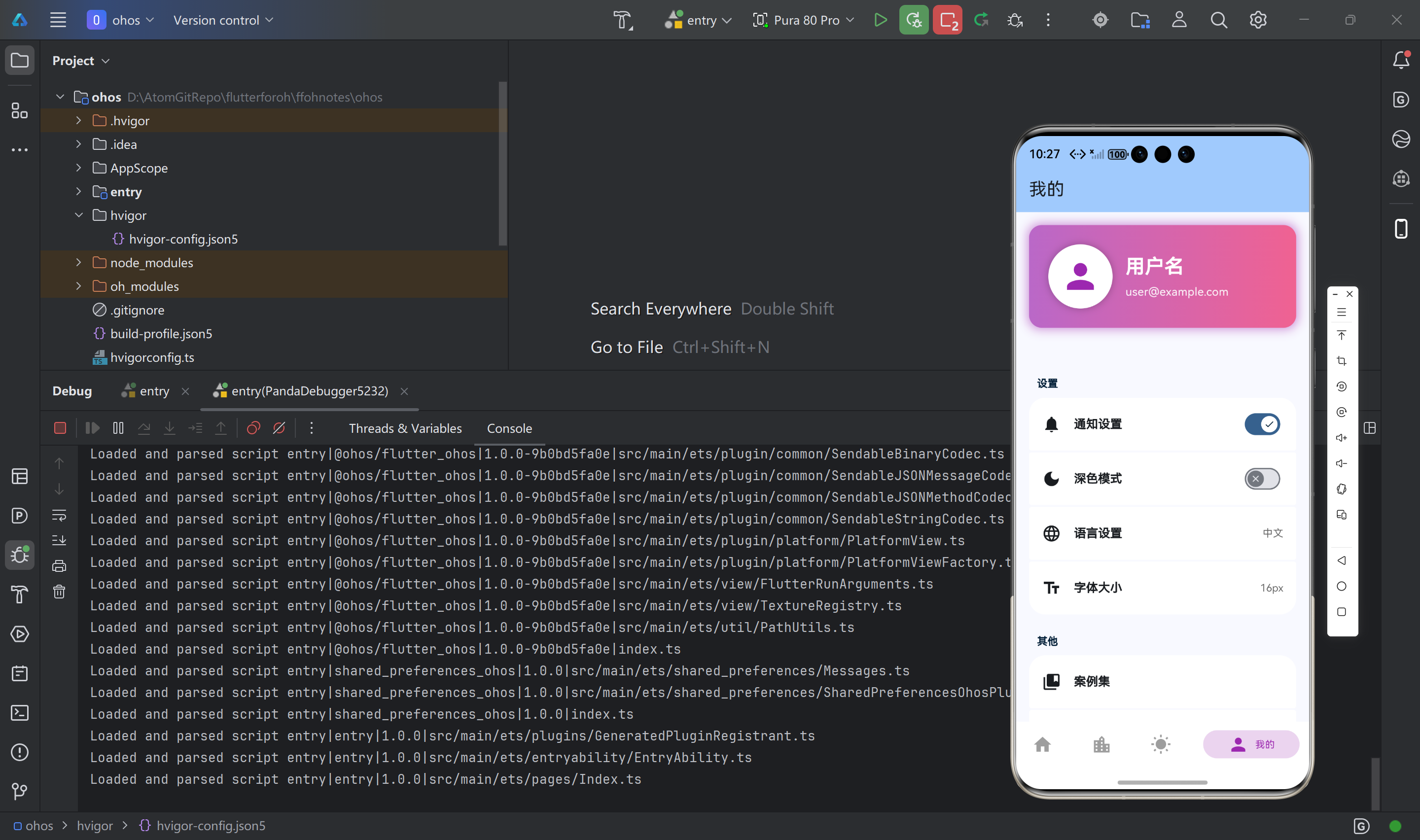The width and height of the screenshot is (1420, 840).
Task: Clear console with trash icon
Action: click(59, 592)
